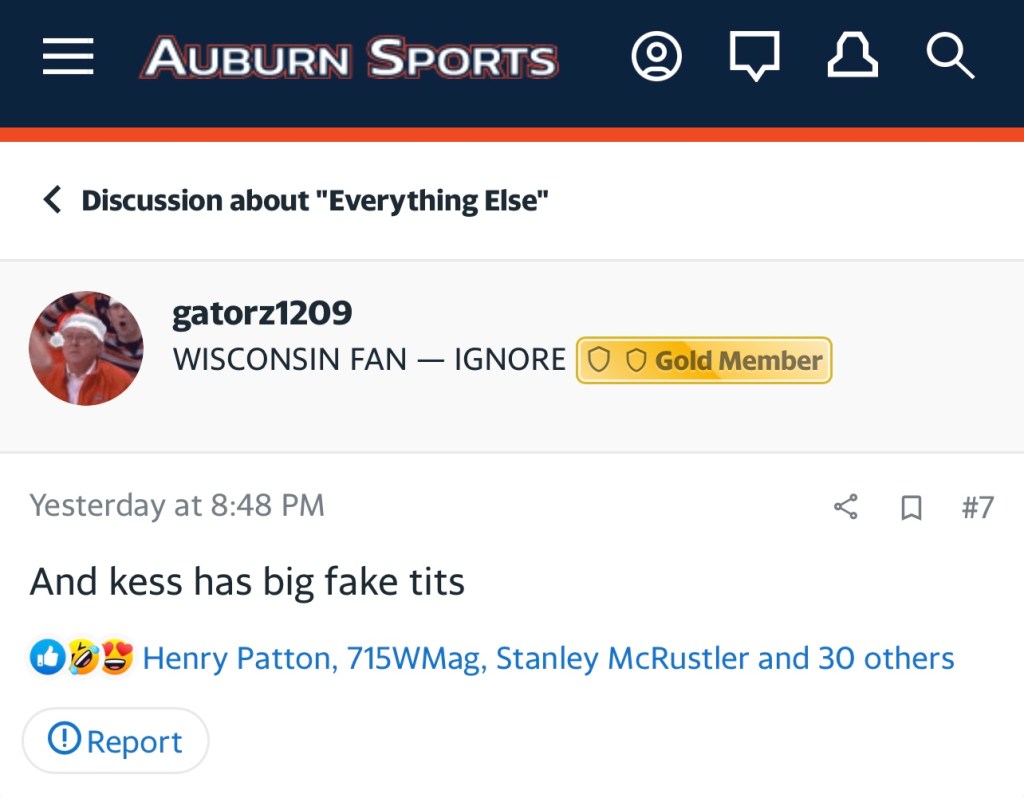This screenshot has height=798, width=1024.
Task: Share post using the share icon
Action: (x=846, y=507)
